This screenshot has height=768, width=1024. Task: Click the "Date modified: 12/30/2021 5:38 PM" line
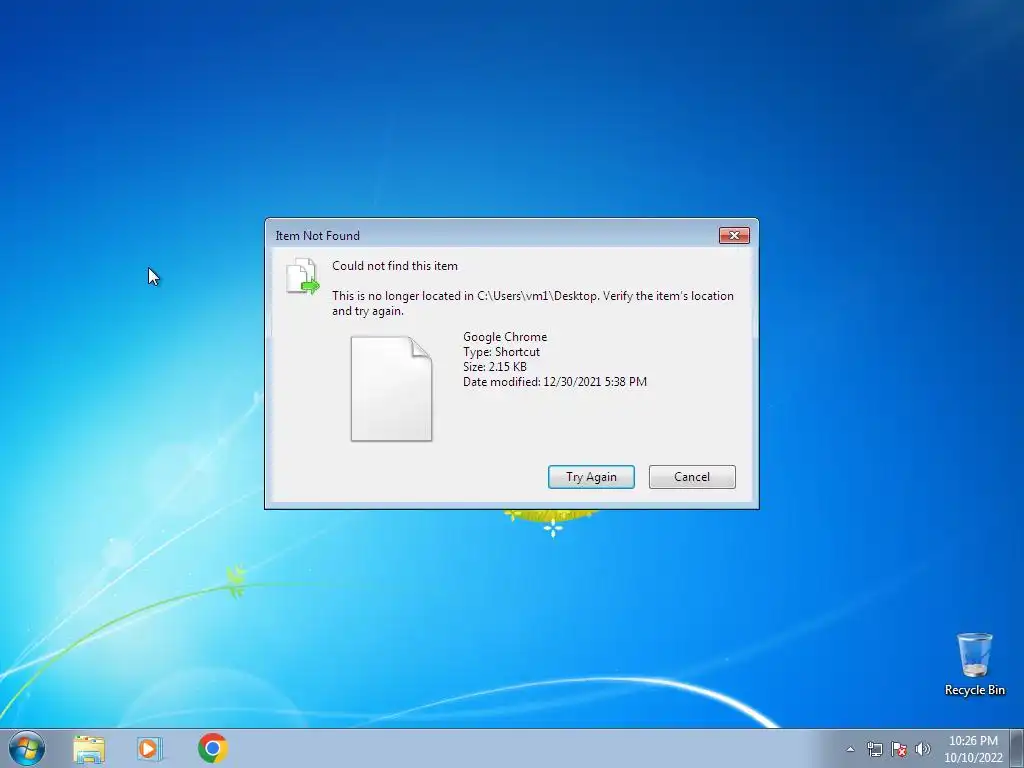555,382
